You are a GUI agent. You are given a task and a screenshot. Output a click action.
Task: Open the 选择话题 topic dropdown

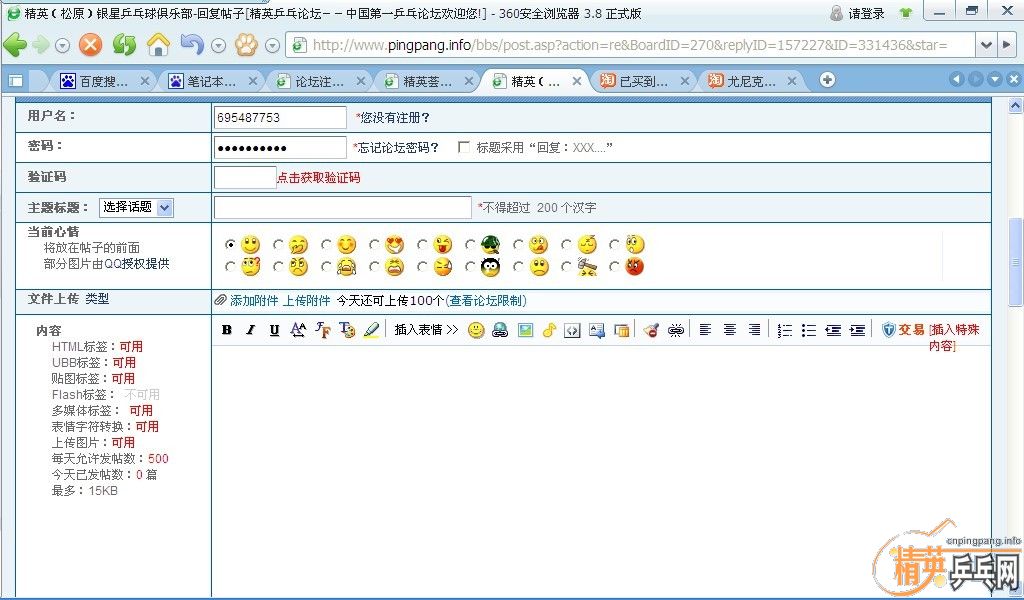136,207
